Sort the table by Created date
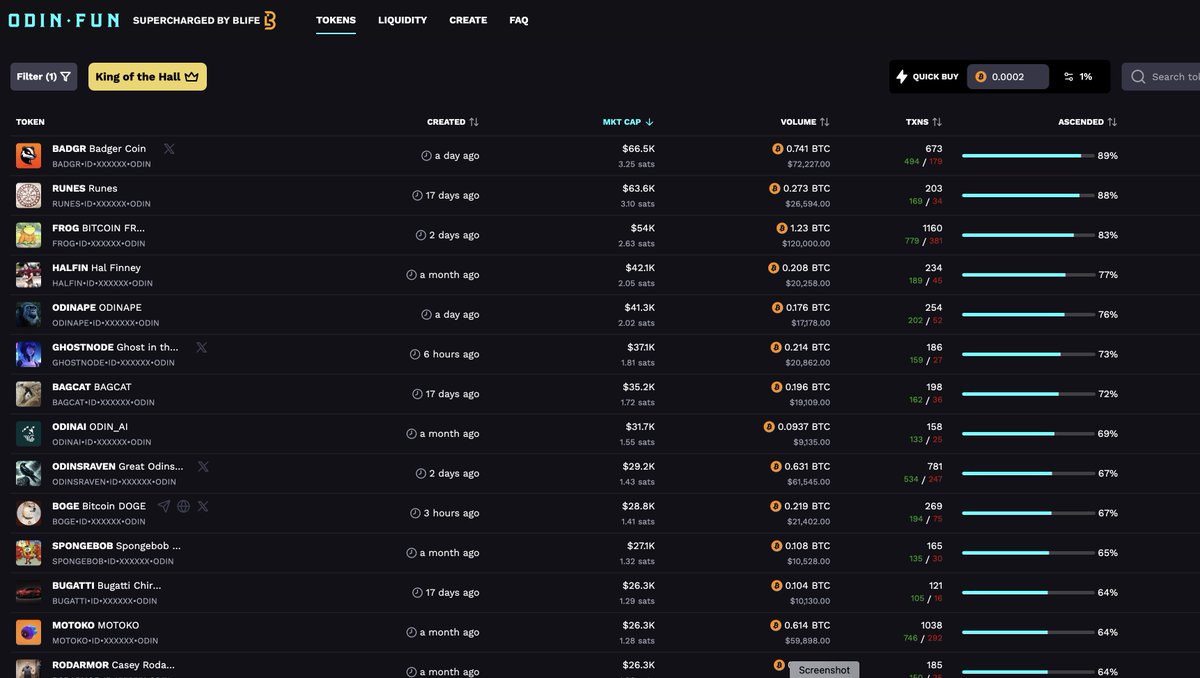 [453, 122]
